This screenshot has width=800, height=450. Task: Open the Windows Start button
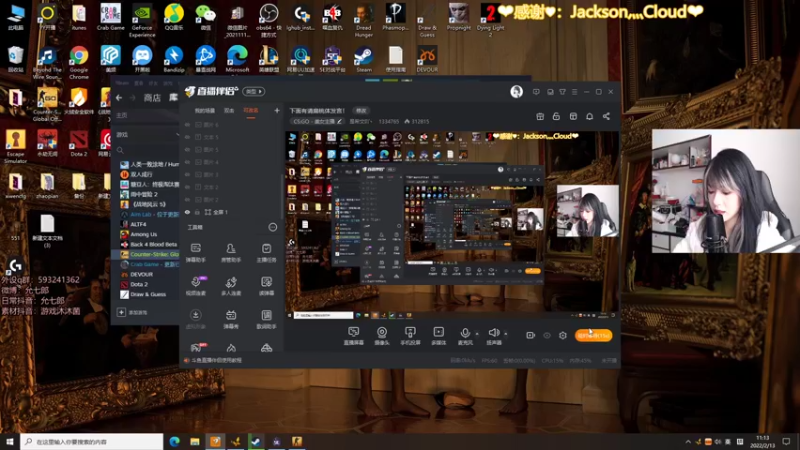(10, 441)
